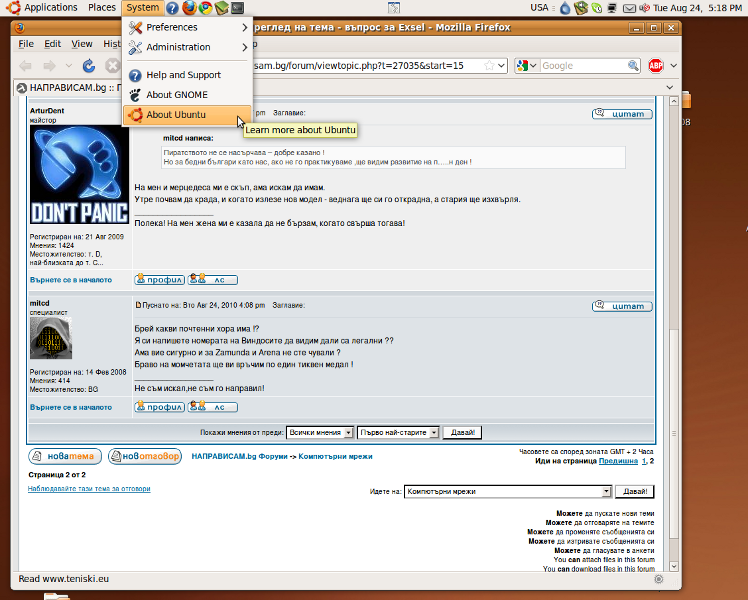Click Върнете се в началото under ArturDent
The height and width of the screenshot is (600, 748).
71,280
